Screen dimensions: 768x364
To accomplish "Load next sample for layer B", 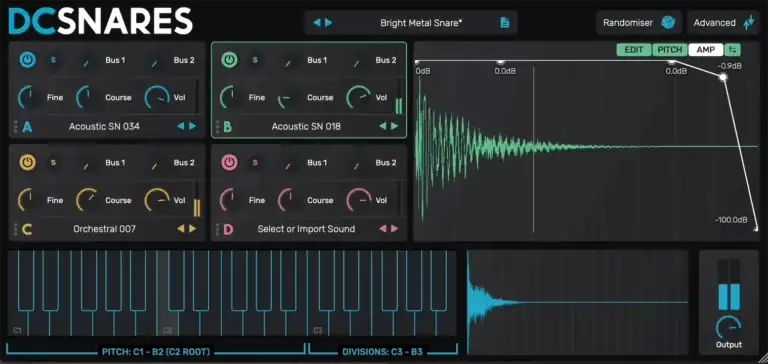I will coord(395,126).
